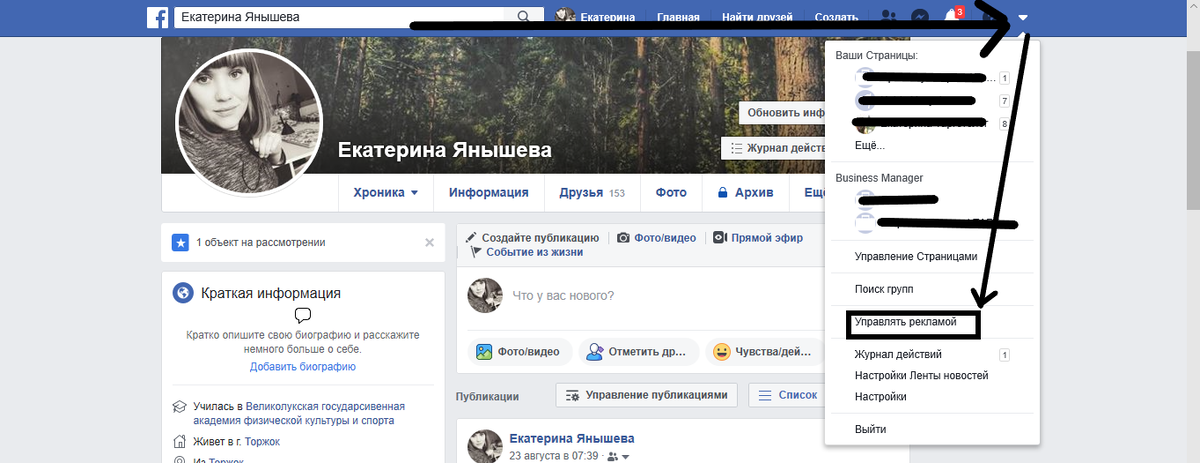Open the Архив tab
This screenshot has height=463, width=1200.
click(745, 192)
